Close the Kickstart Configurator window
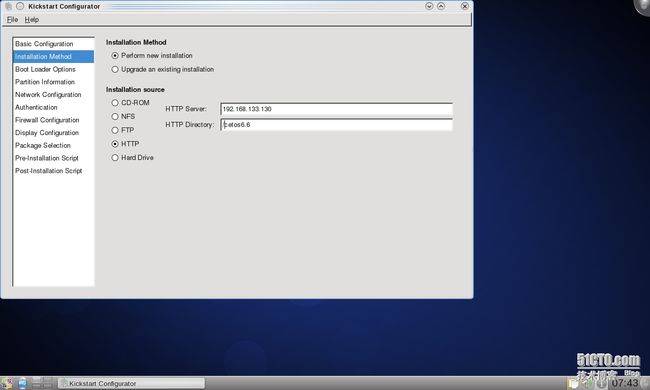Viewport: 650px width, 390px height. tap(465, 6)
